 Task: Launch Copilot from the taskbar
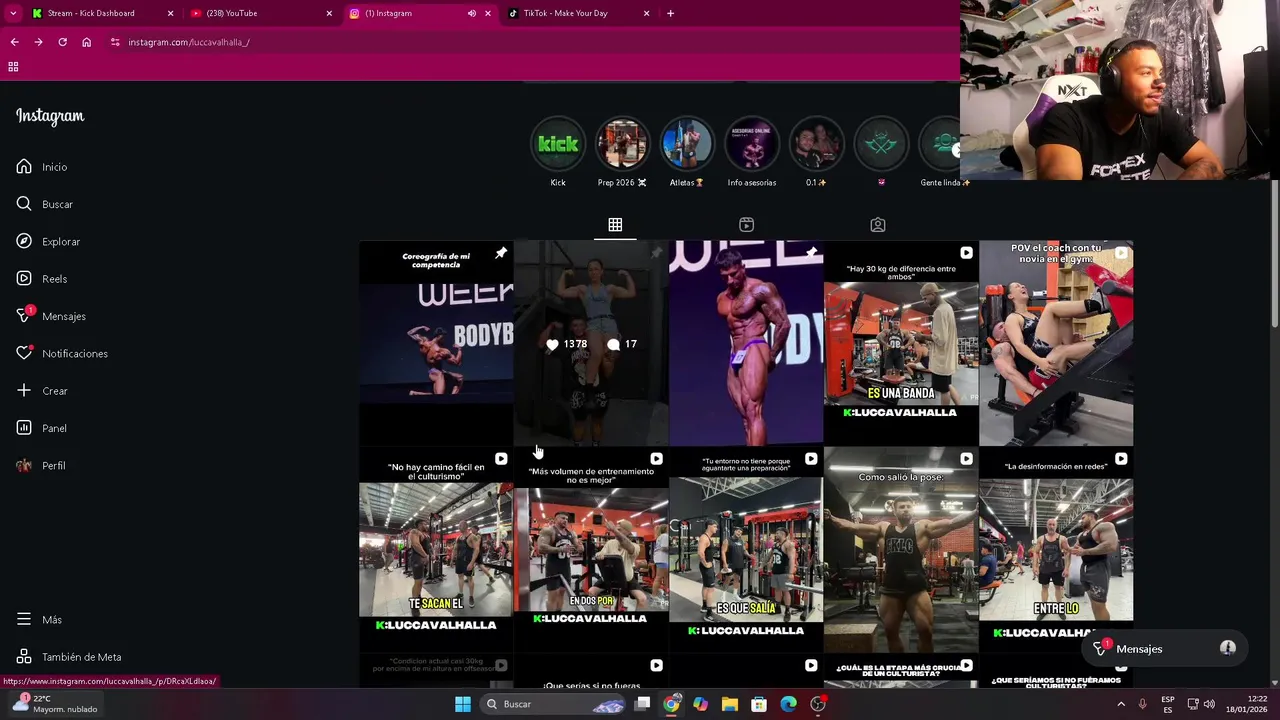(701, 704)
